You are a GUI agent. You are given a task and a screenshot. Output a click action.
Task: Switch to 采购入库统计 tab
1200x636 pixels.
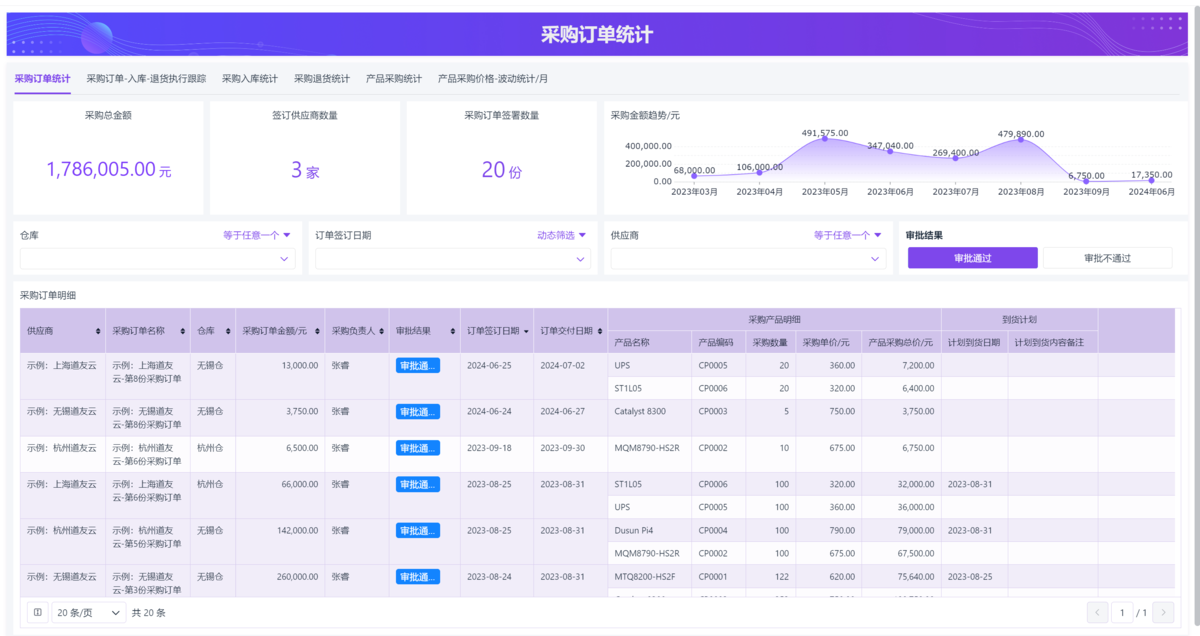tap(250, 78)
